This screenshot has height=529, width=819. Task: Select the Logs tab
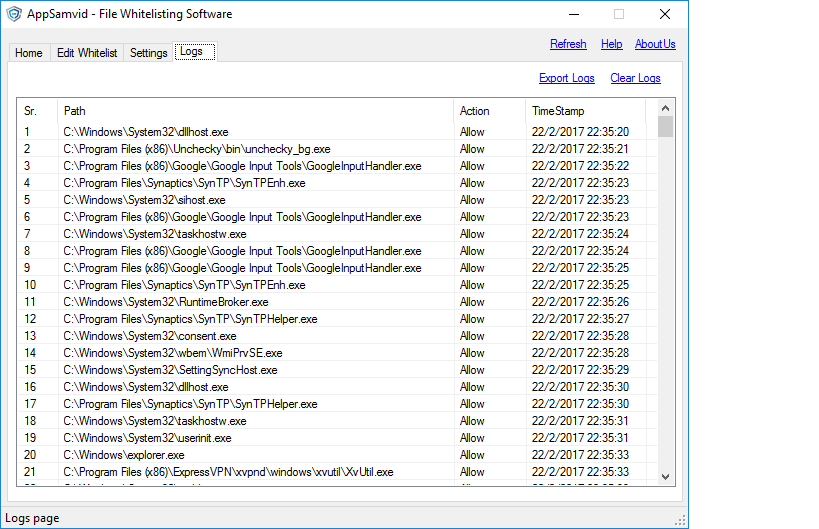tap(191, 52)
